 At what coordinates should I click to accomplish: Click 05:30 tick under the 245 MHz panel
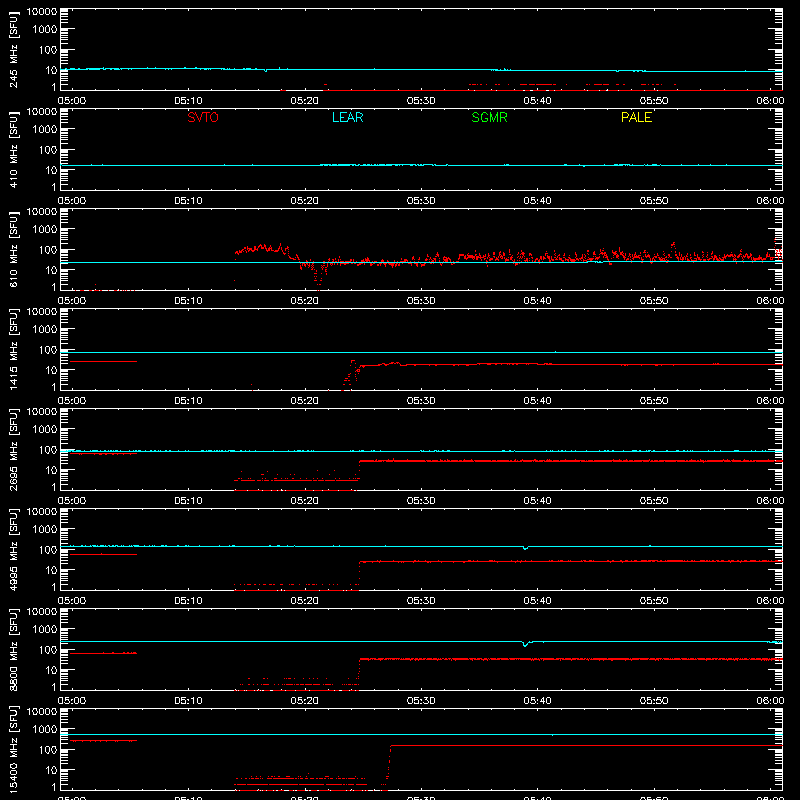click(x=421, y=101)
